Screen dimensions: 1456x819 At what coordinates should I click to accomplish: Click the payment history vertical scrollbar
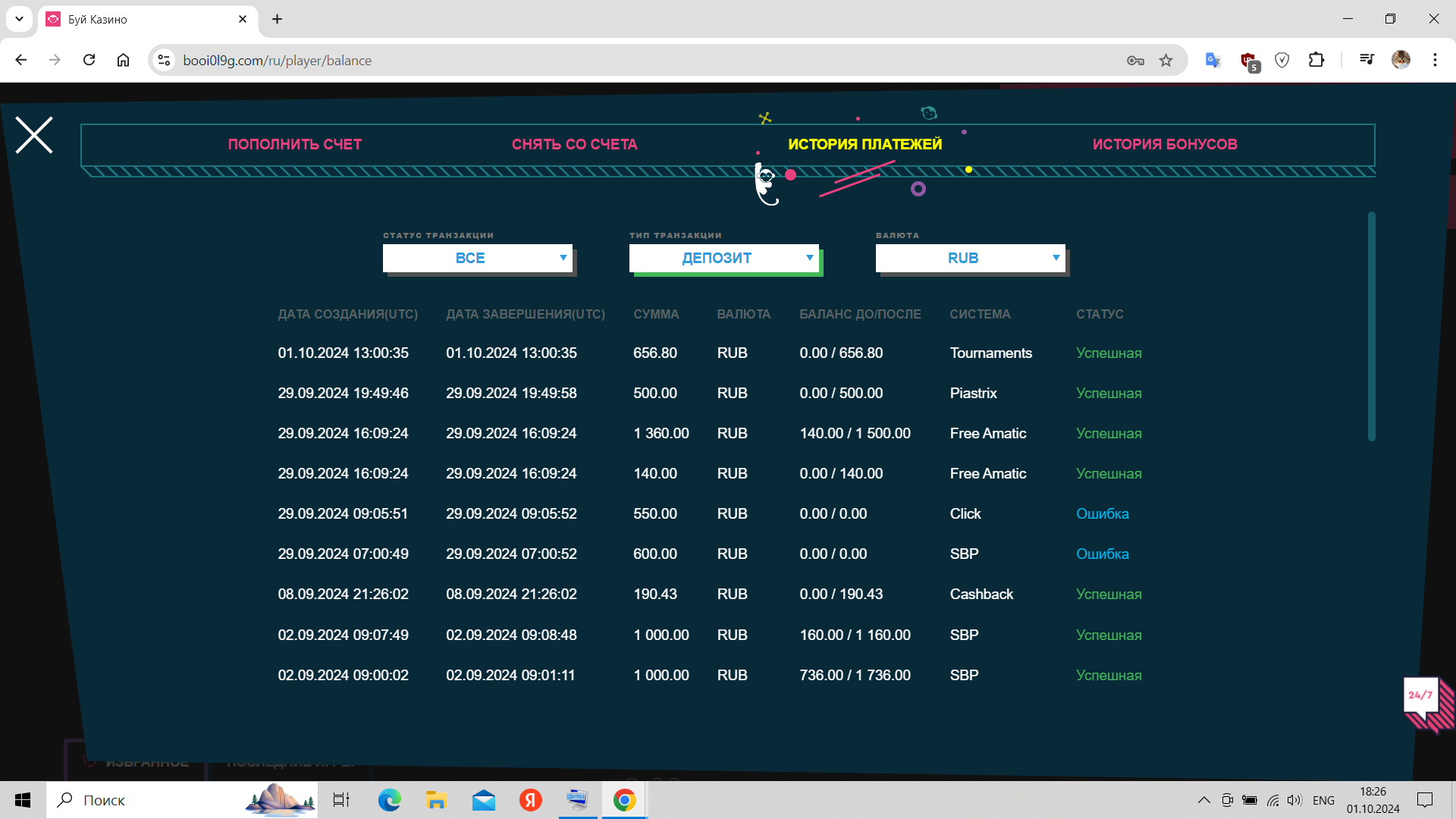tap(1371, 326)
